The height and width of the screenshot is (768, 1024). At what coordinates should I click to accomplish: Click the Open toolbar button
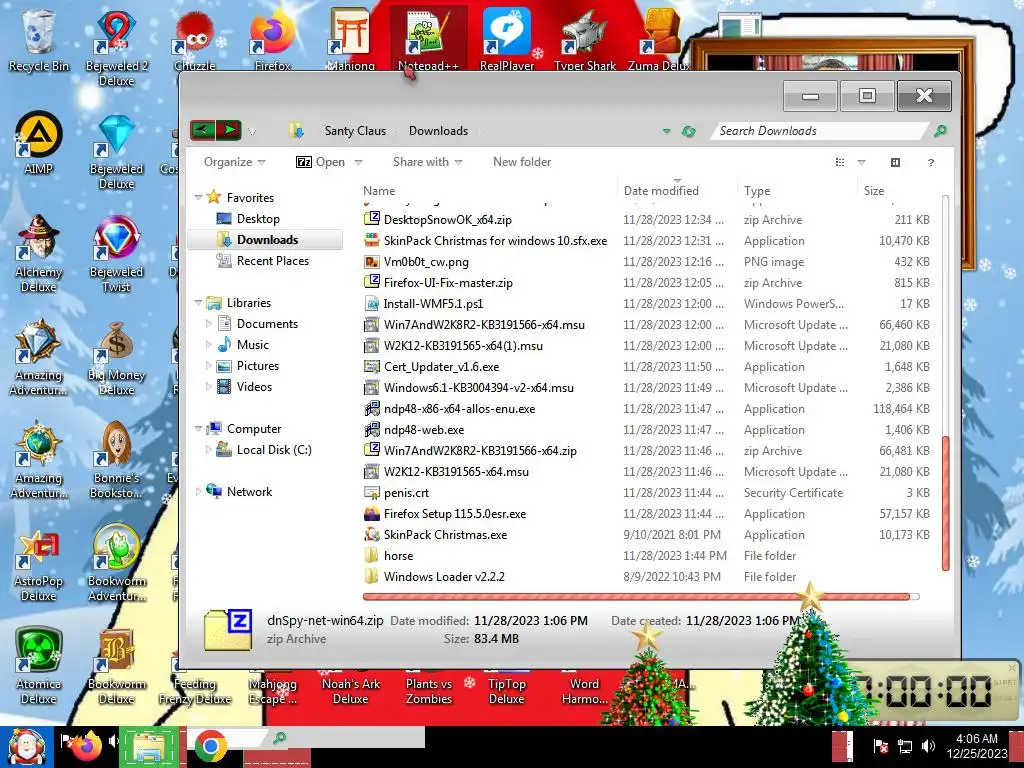[x=321, y=162]
